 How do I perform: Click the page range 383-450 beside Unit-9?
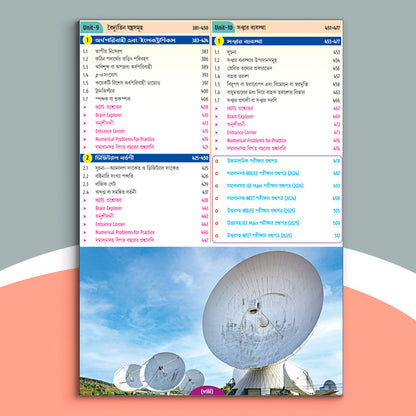click(200, 28)
